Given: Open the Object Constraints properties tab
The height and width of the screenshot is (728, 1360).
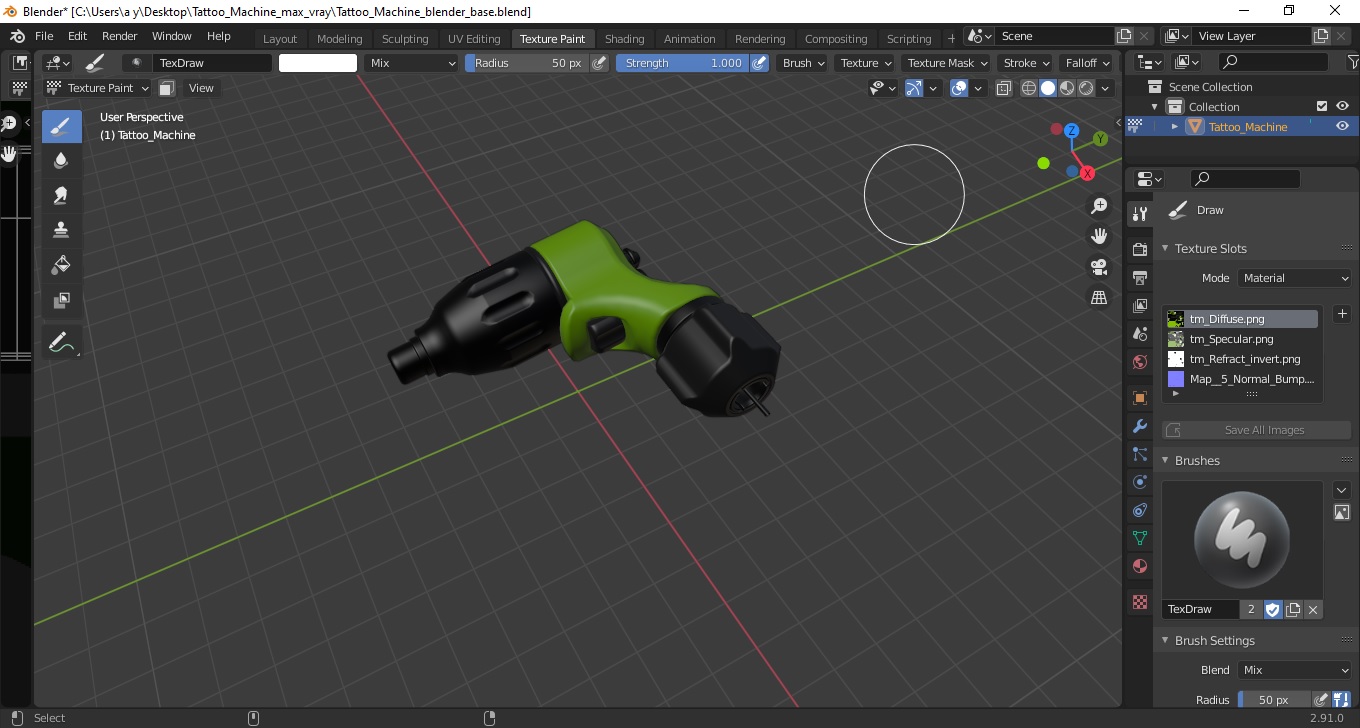Looking at the screenshot, I should [1139, 510].
